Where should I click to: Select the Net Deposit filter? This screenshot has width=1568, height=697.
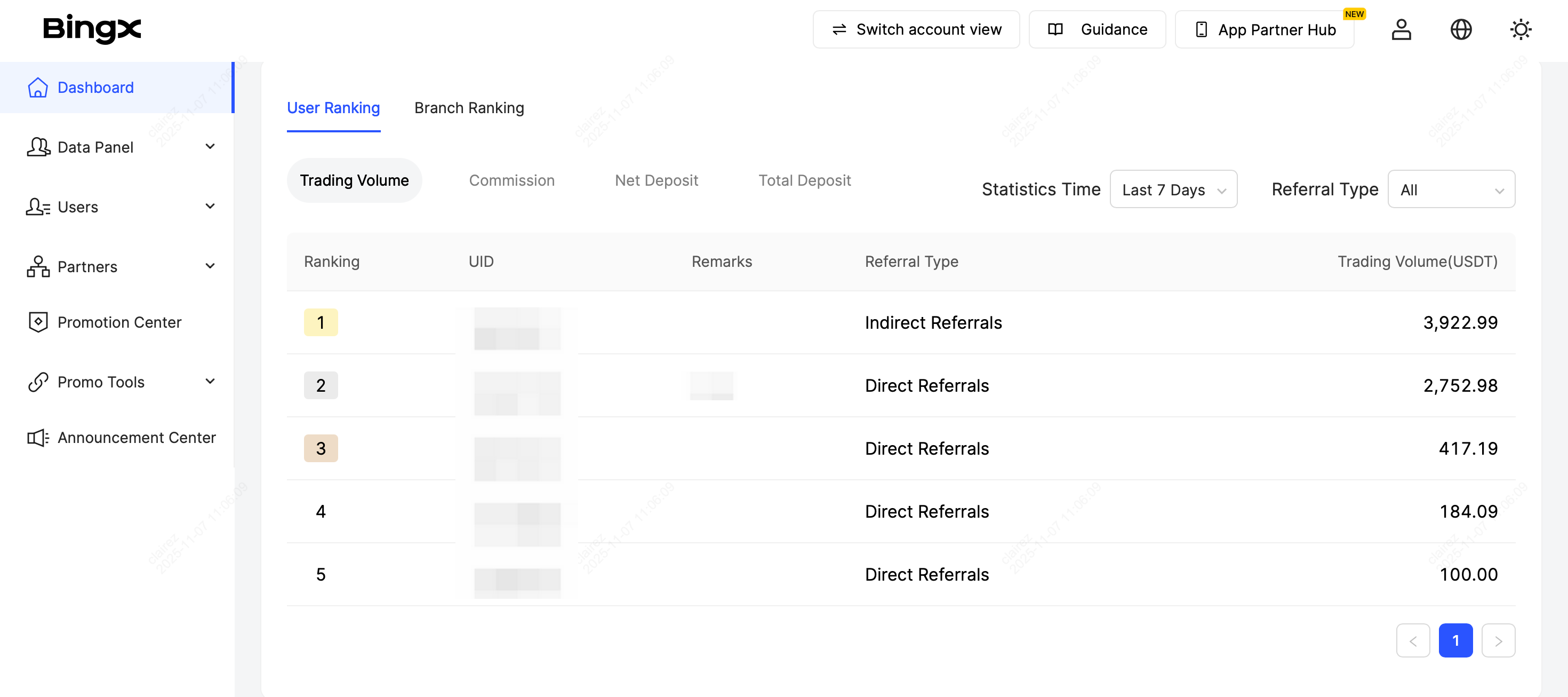(x=655, y=180)
